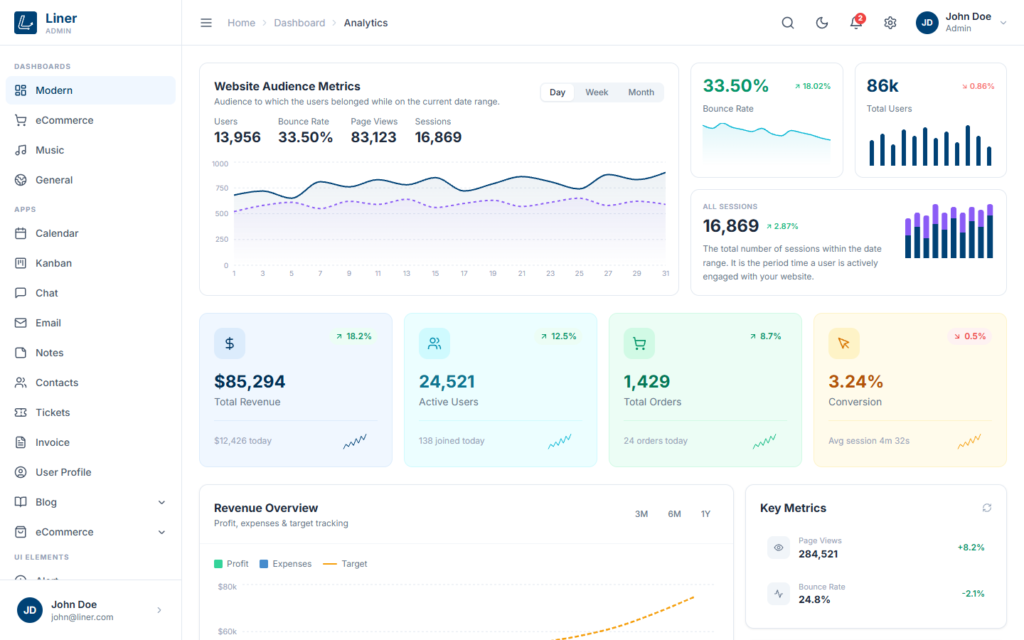
Task: Click the Tickets icon
Action: click(21, 412)
